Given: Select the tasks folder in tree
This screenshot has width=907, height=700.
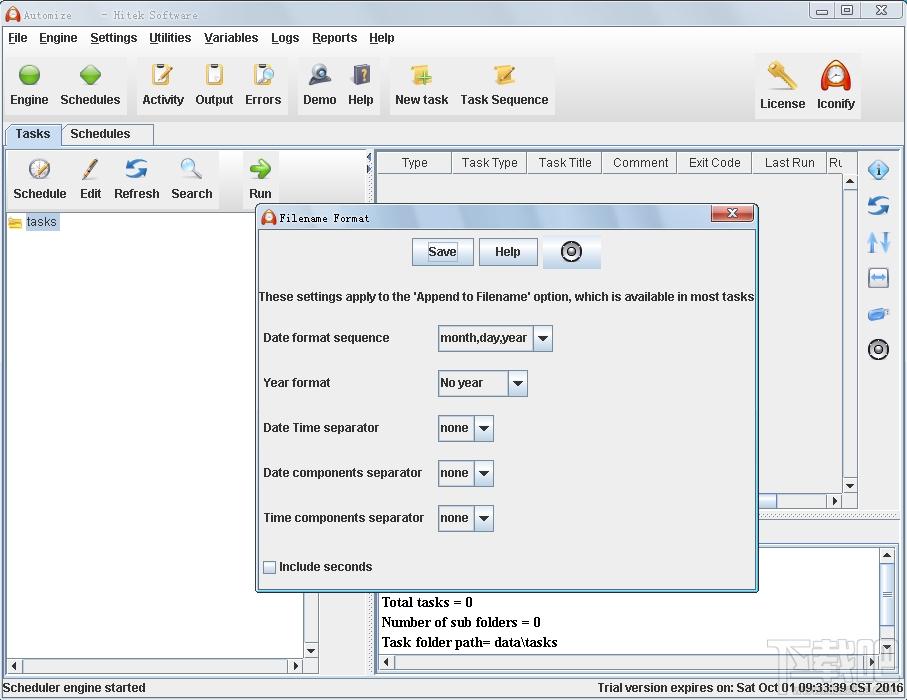Looking at the screenshot, I should tap(41, 222).
